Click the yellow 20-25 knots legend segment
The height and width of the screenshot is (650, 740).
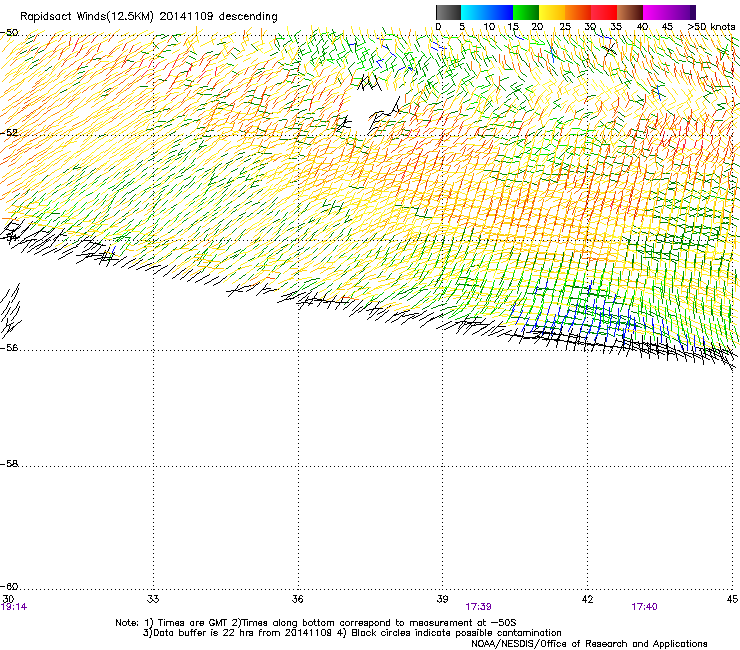(x=552, y=12)
